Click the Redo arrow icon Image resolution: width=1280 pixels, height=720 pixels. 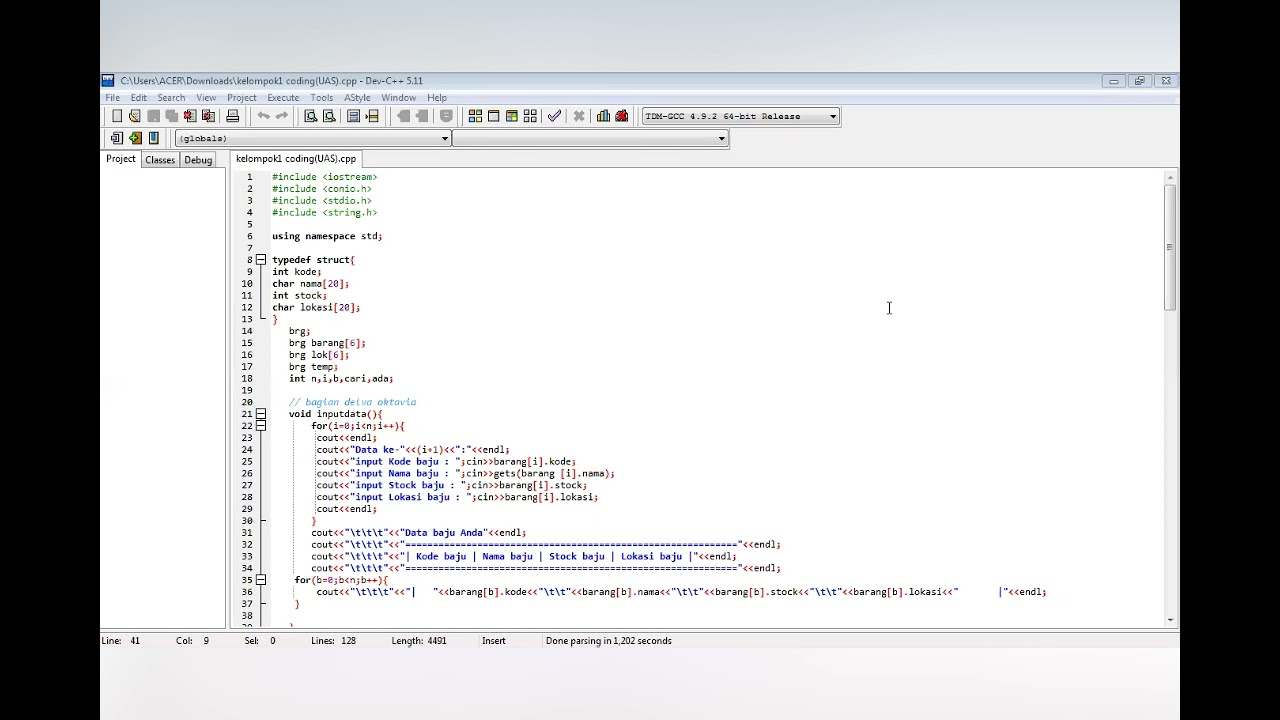point(281,116)
